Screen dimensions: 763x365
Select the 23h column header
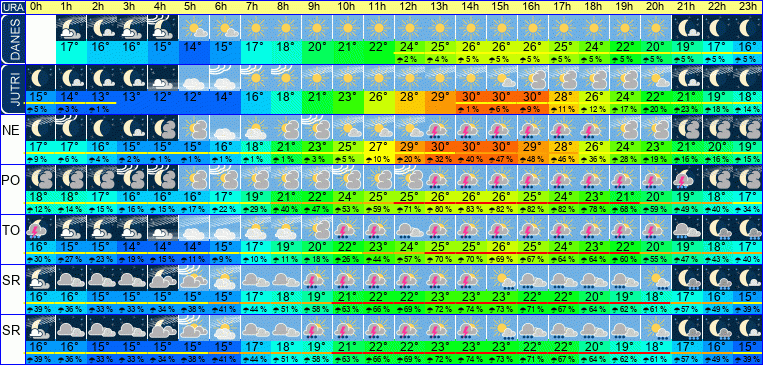(x=747, y=7)
